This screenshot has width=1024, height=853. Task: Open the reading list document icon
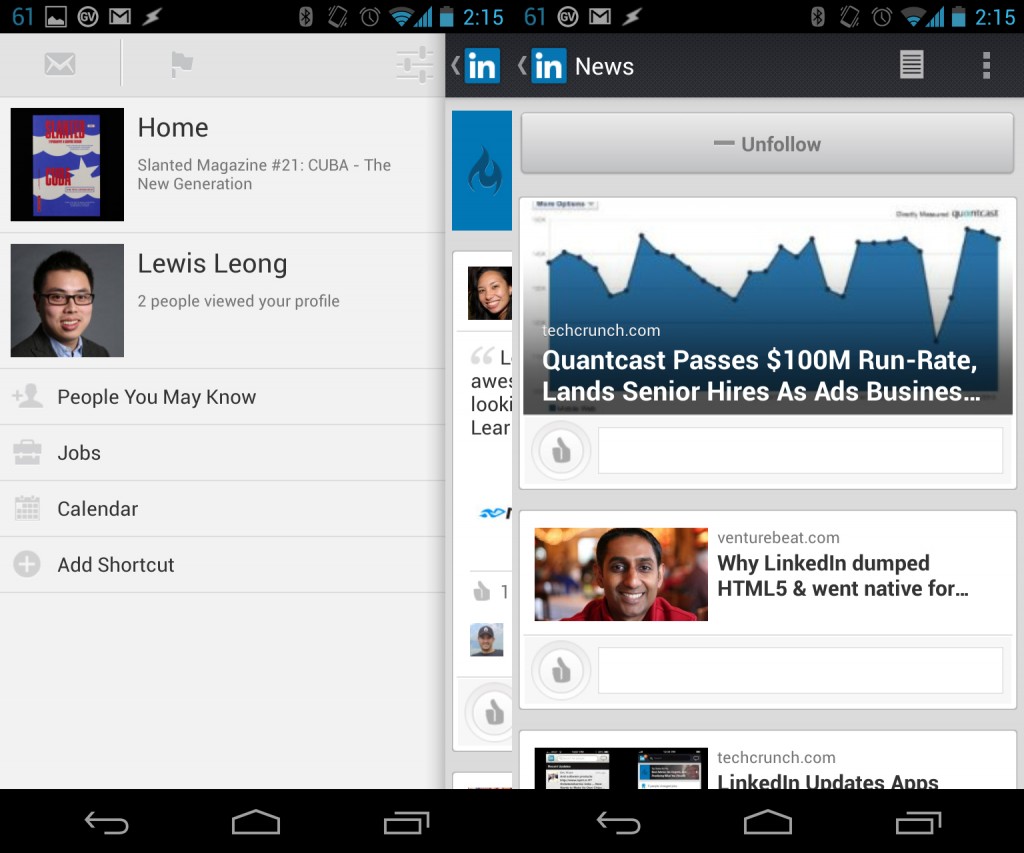[x=911, y=64]
